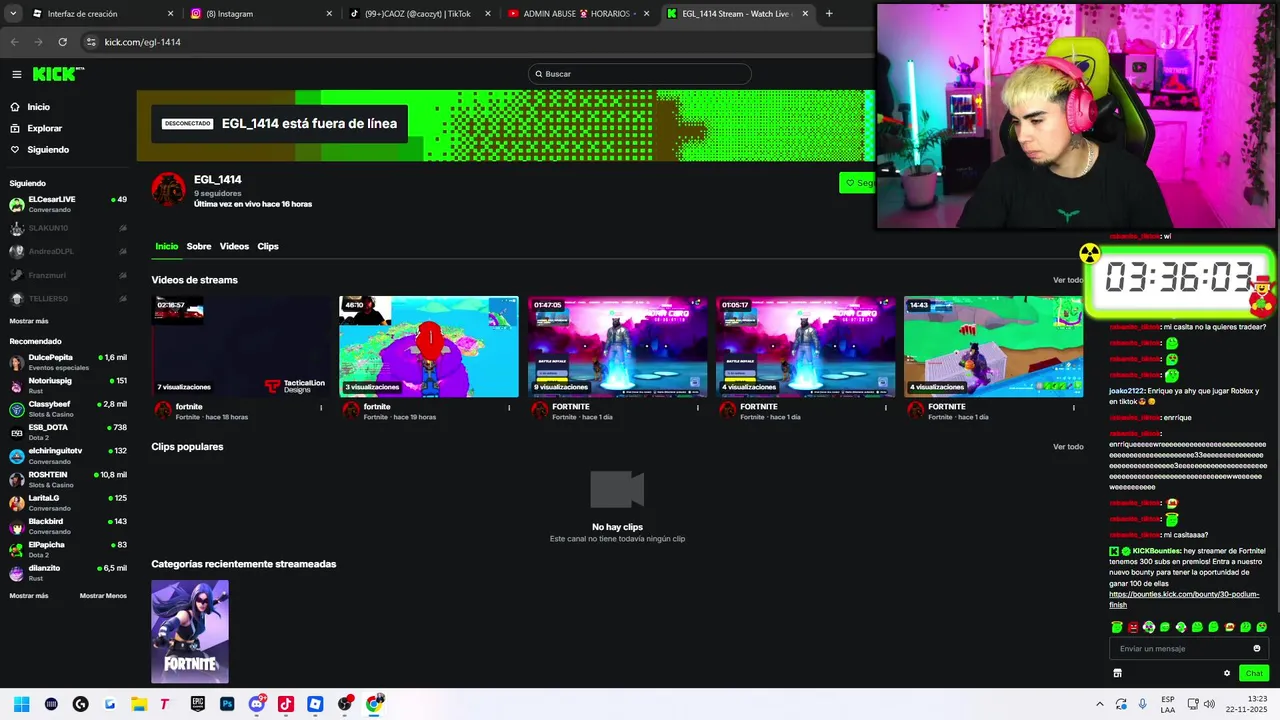Select the Inicio channel tab
This screenshot has height=720, width=1280.
(x=166, y=246)
